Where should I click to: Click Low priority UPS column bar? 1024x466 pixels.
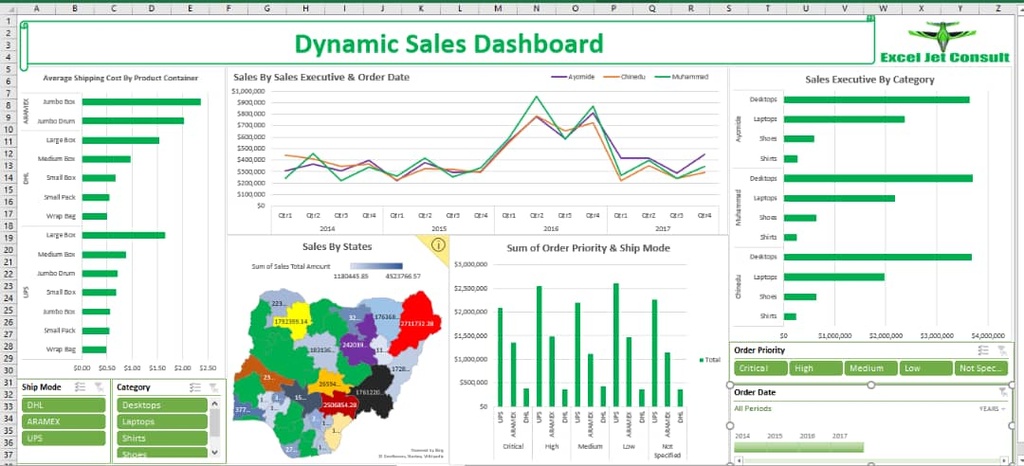click(616, 345)
